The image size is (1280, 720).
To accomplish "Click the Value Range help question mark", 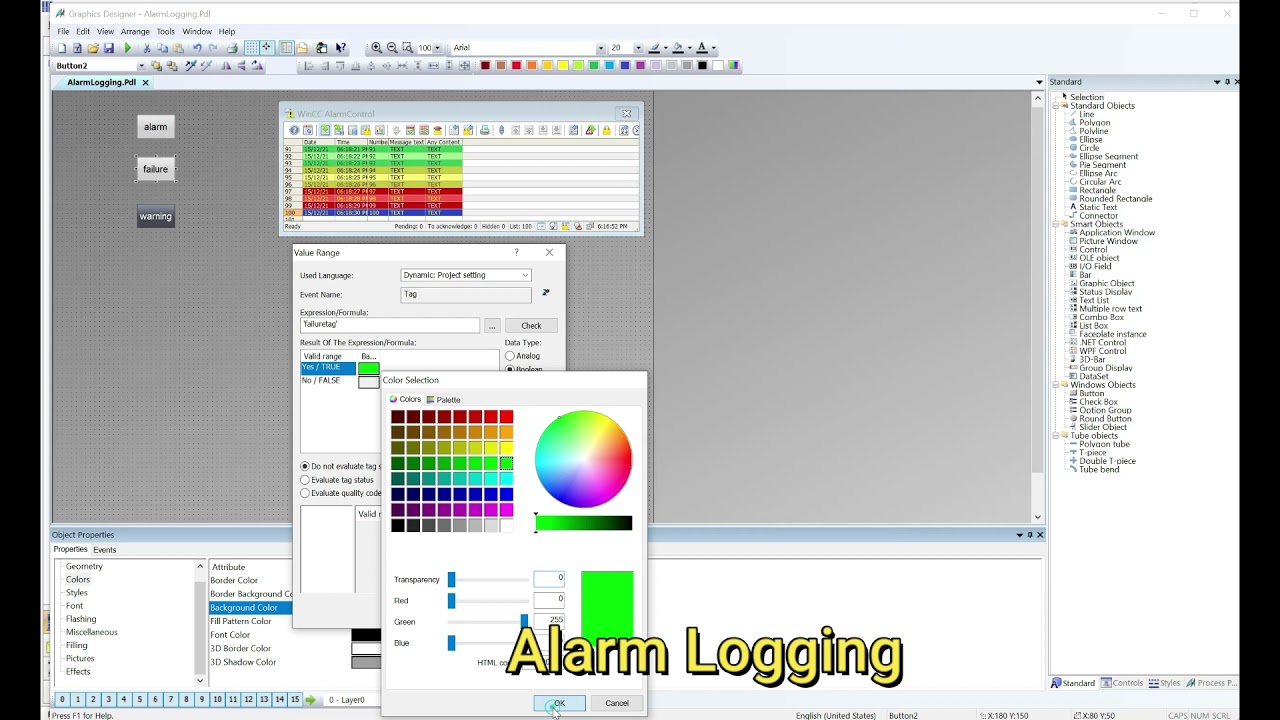I will [x=516, y=253].
